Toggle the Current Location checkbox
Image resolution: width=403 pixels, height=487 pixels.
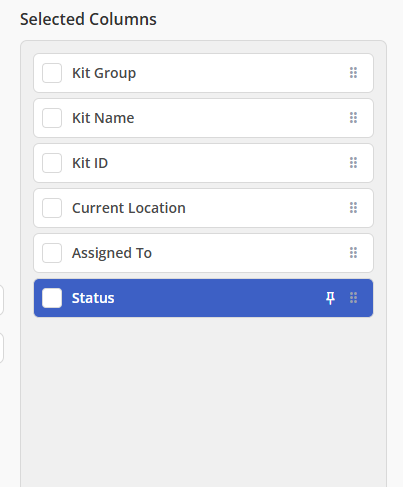coord(52,208)
